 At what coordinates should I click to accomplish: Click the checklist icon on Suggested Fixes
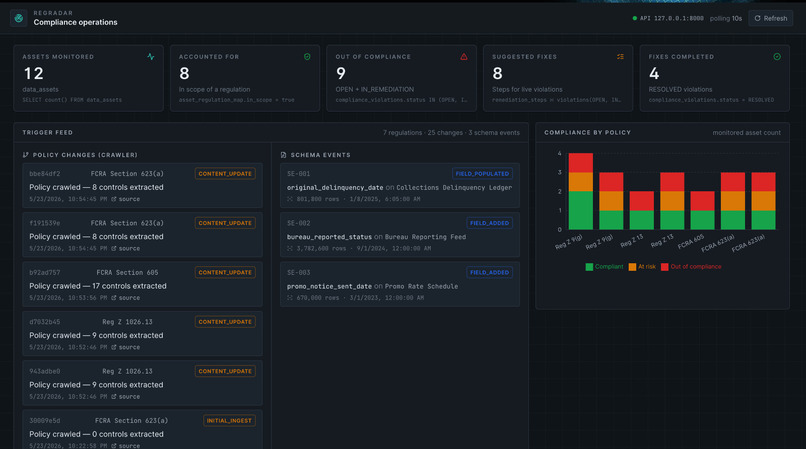coord(620,57)
